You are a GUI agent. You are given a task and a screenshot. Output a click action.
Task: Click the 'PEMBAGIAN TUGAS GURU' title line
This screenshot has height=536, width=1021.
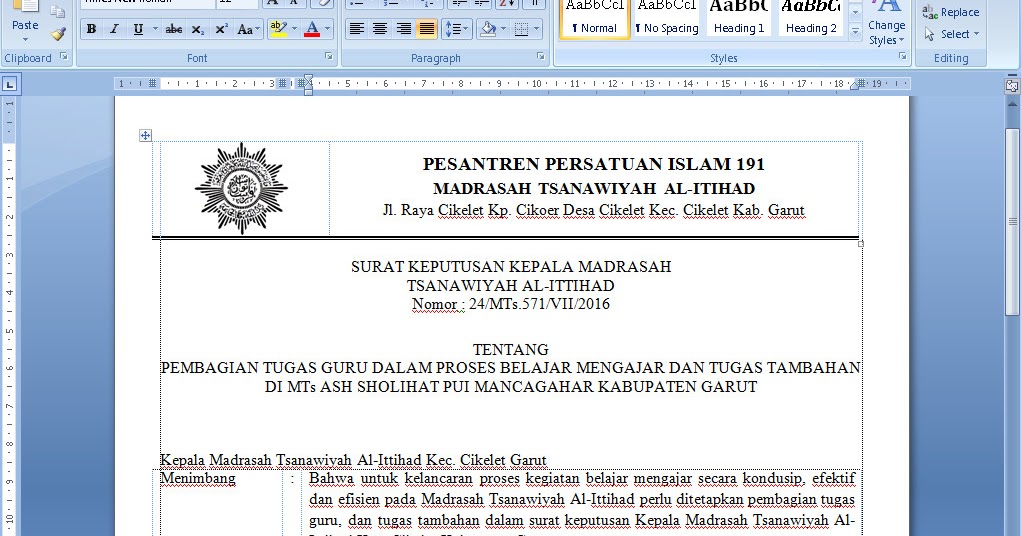click(510, 368)
